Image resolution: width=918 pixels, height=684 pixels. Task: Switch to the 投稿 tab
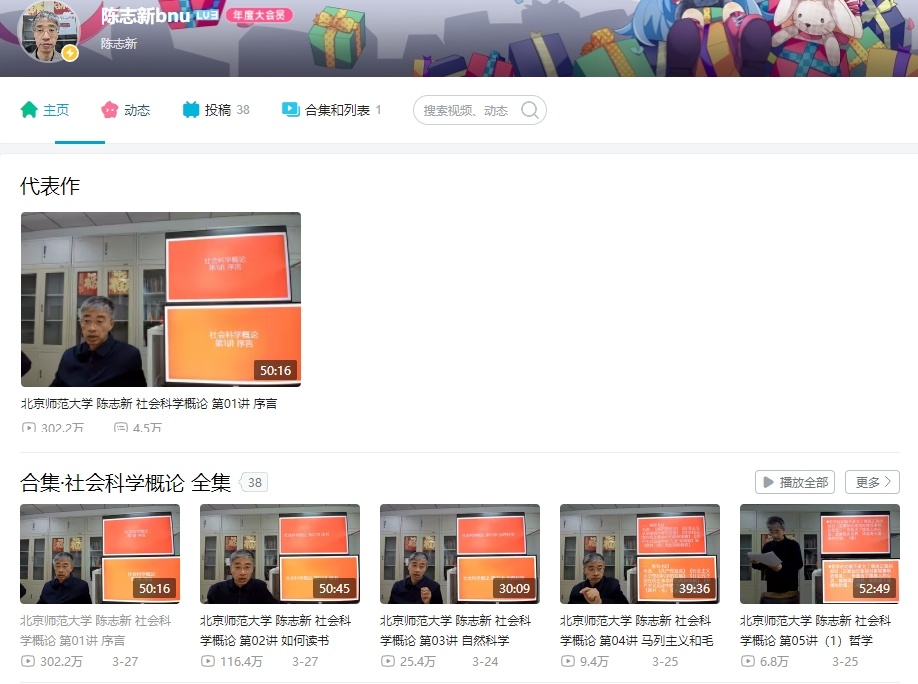click(217, 110)
